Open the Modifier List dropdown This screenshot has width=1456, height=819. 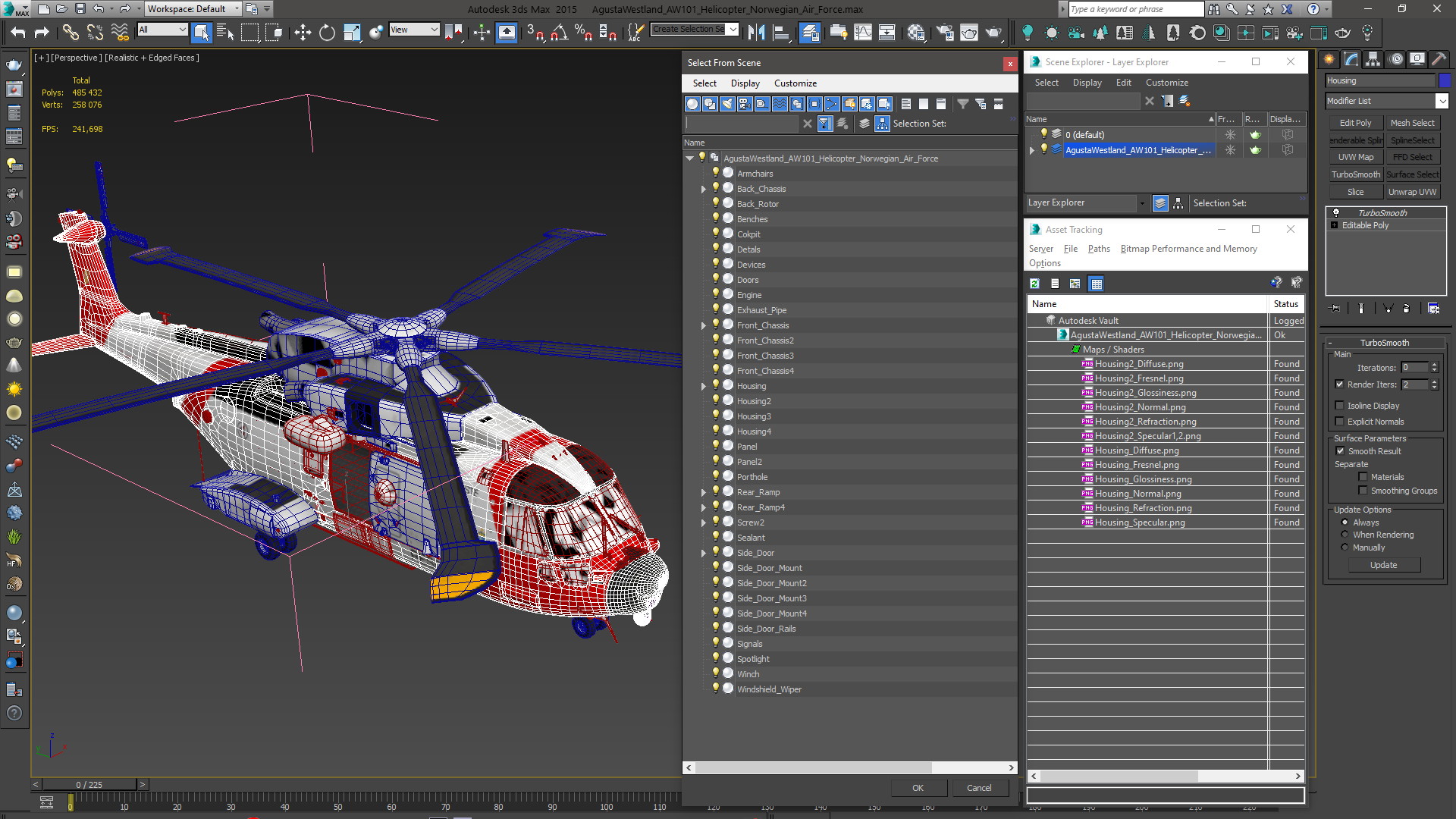point(1387,101)
